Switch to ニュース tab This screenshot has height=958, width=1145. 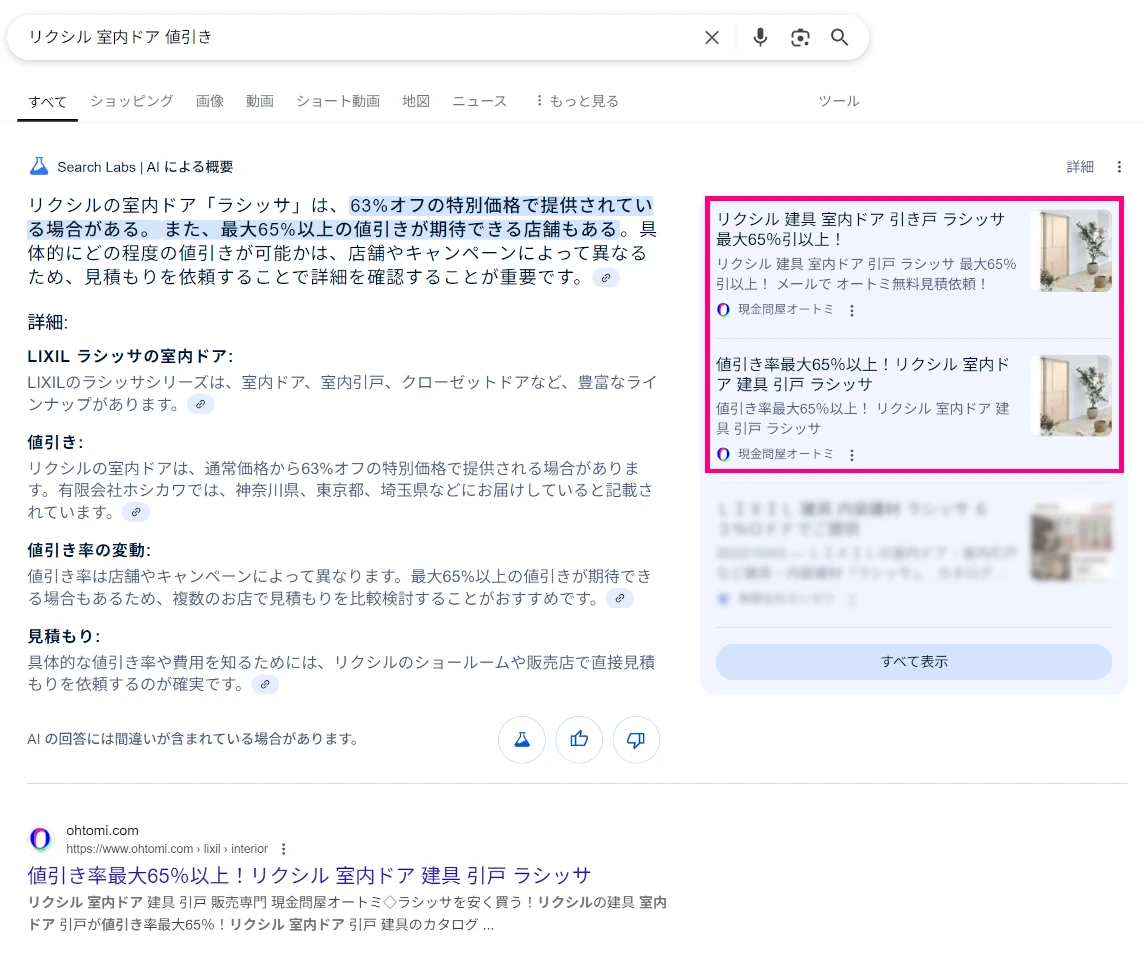point(479,101)
